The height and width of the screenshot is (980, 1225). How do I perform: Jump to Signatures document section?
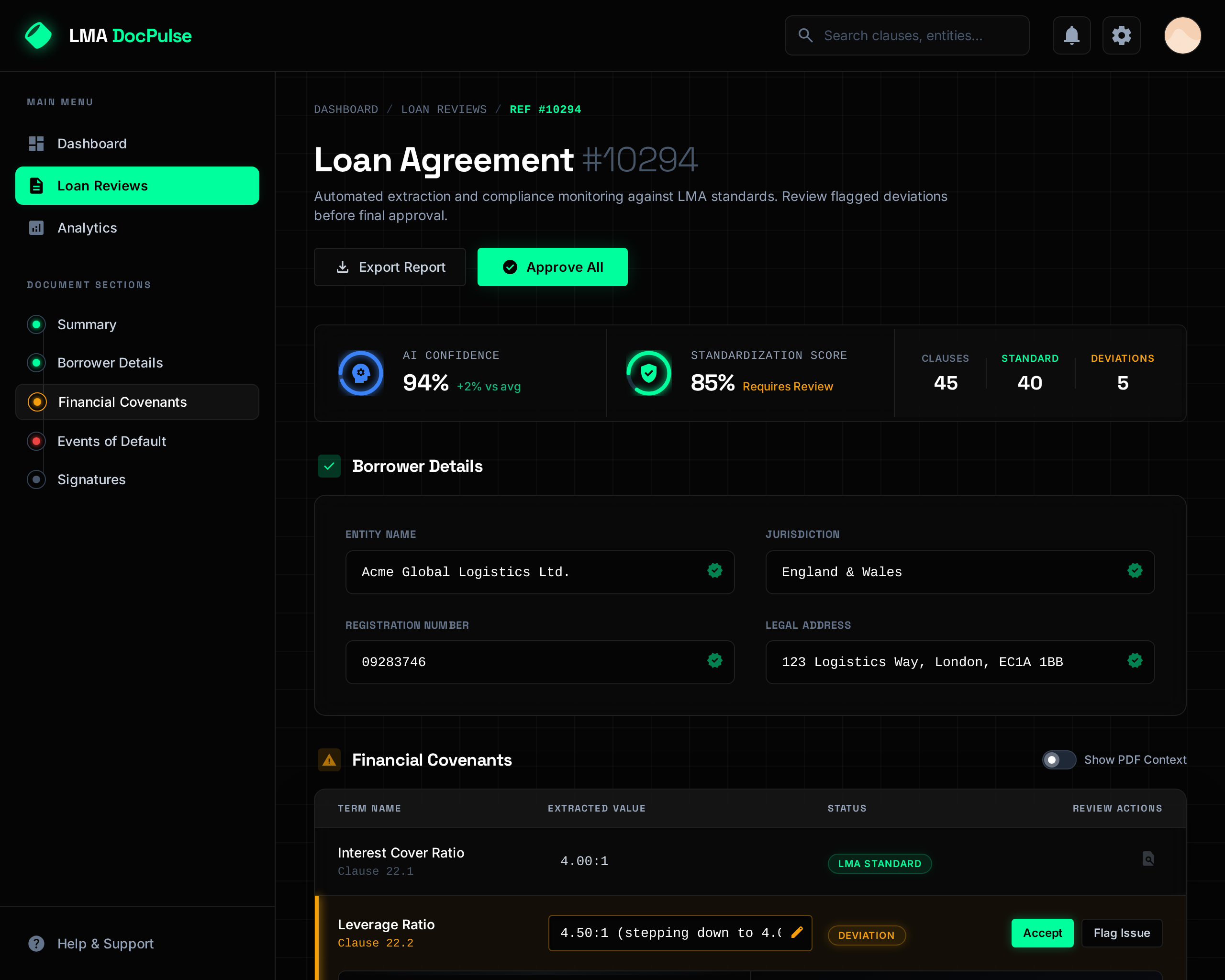click(91, 479)
